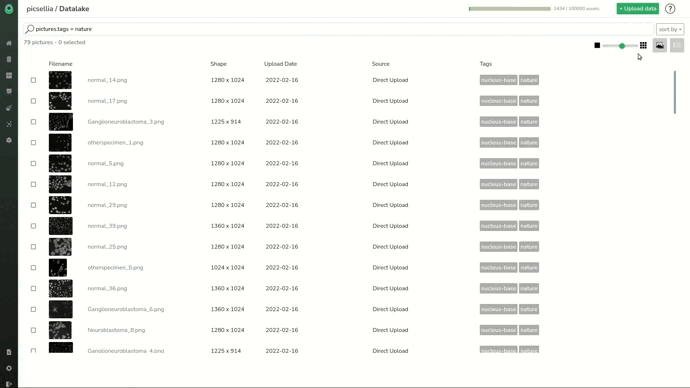Check the normal_29.png checkbox

tap(33, 205)
